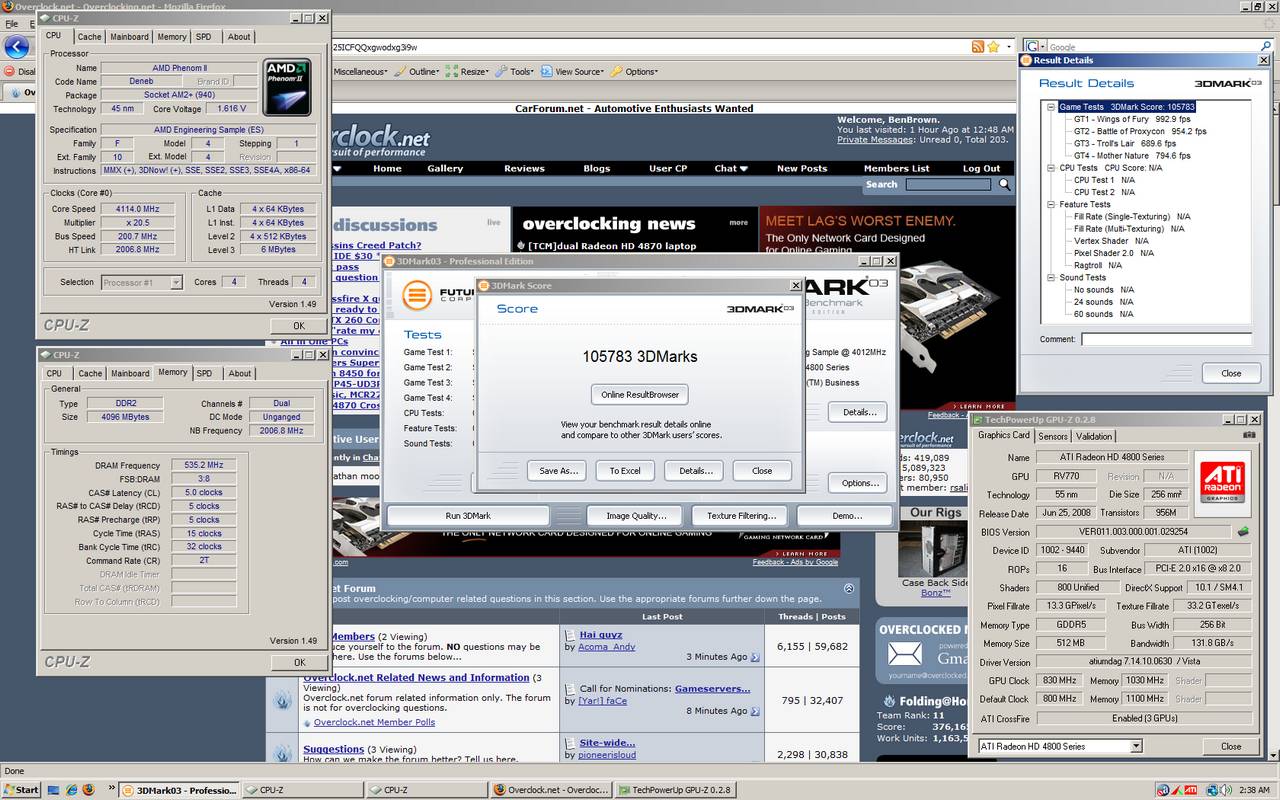The height and width of the screenshot is (800, 1280).
Task: Click Save As... in 3DMark Score dialog
Action: [559, 471]
